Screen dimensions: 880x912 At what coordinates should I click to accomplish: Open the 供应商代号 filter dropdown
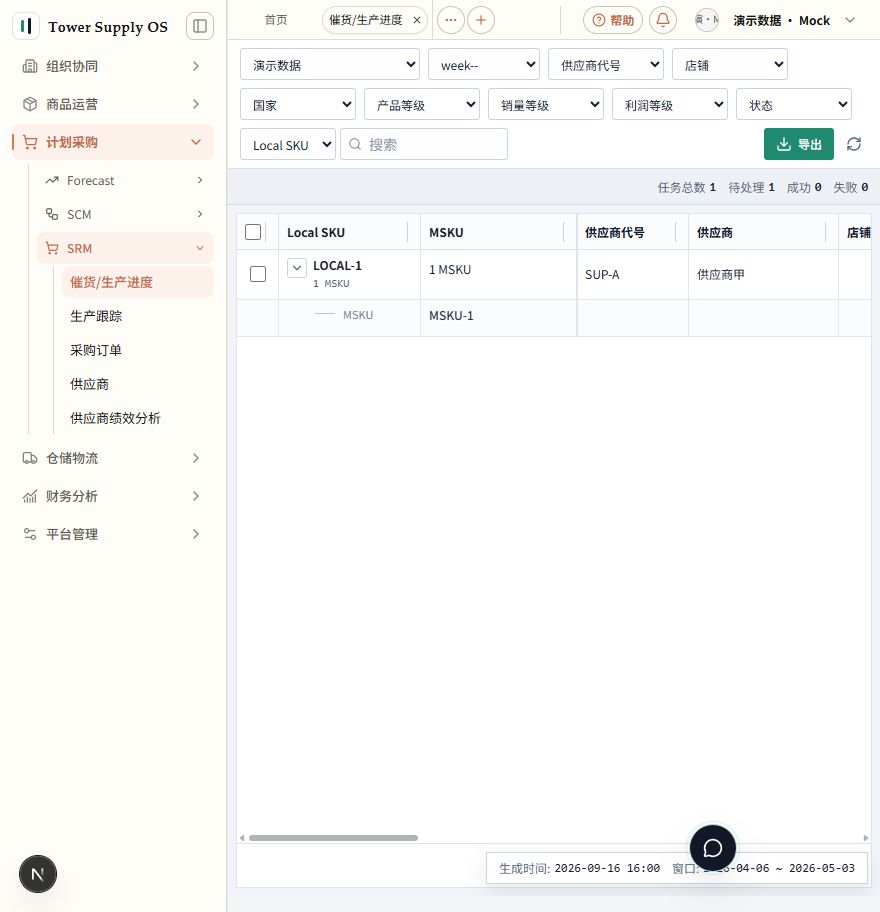pos(605,65)
